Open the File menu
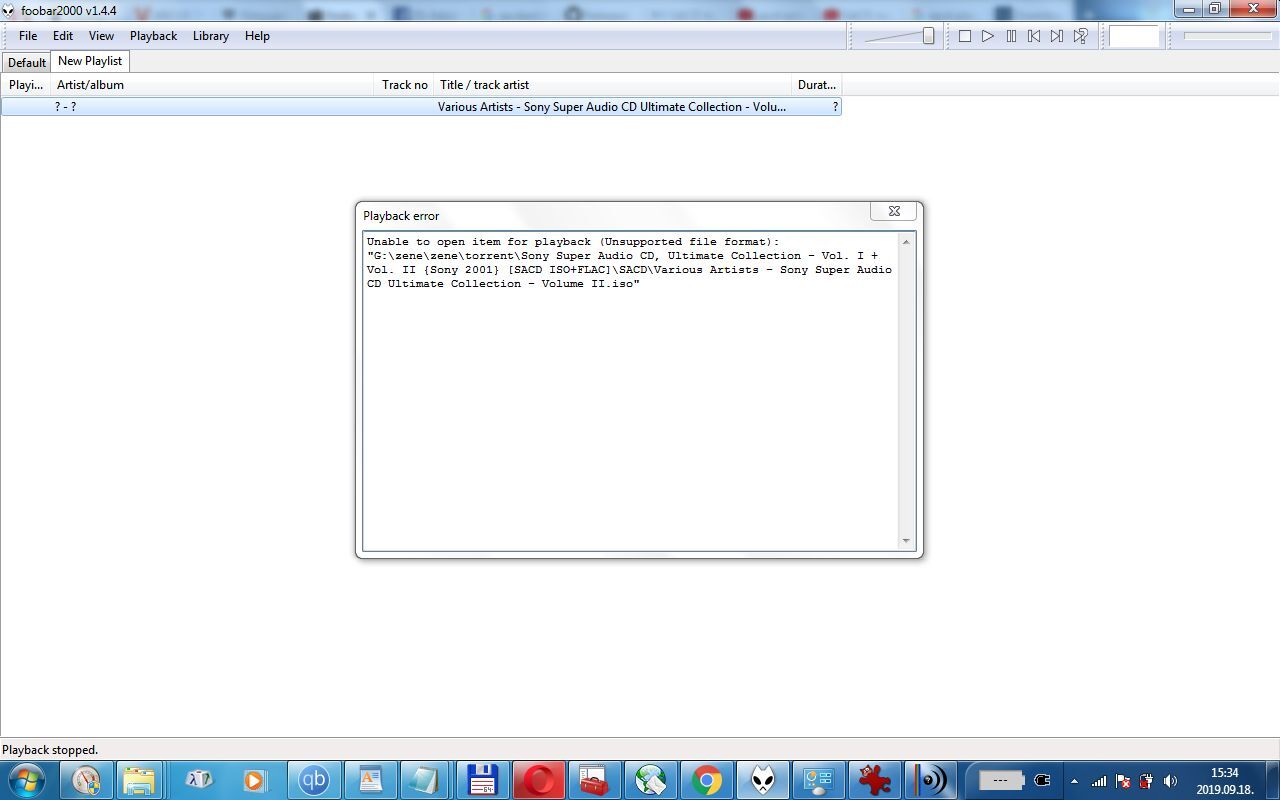 tap(28, 36)
